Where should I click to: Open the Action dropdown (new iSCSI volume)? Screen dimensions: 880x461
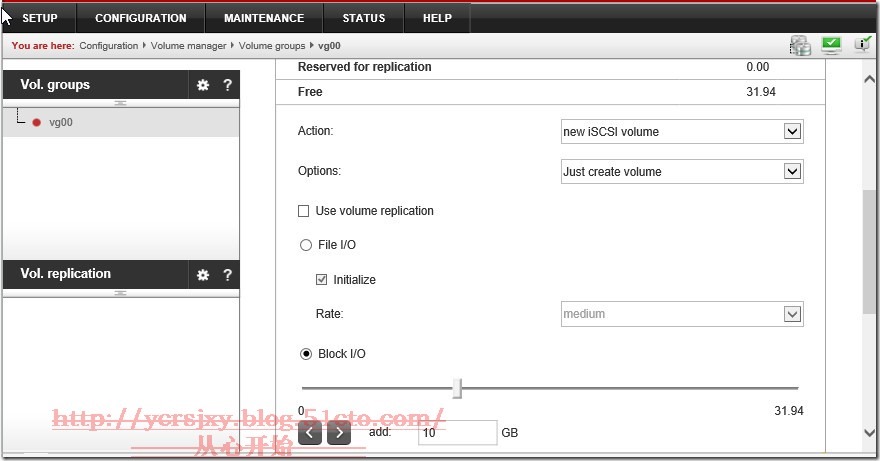pos(682,131)
